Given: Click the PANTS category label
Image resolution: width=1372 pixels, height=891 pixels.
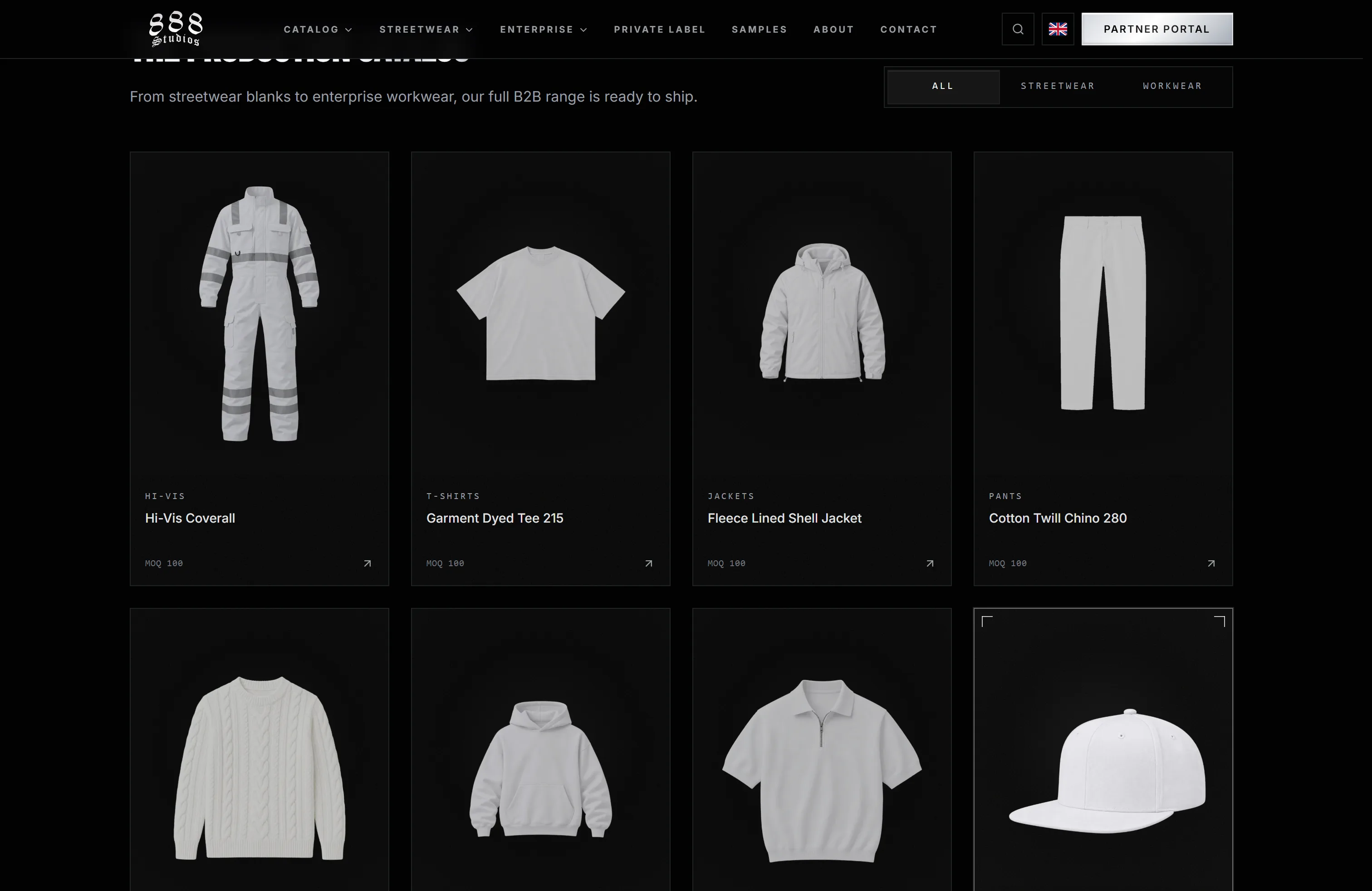Looking at the screenshot, I should [x=1005, y=496].
